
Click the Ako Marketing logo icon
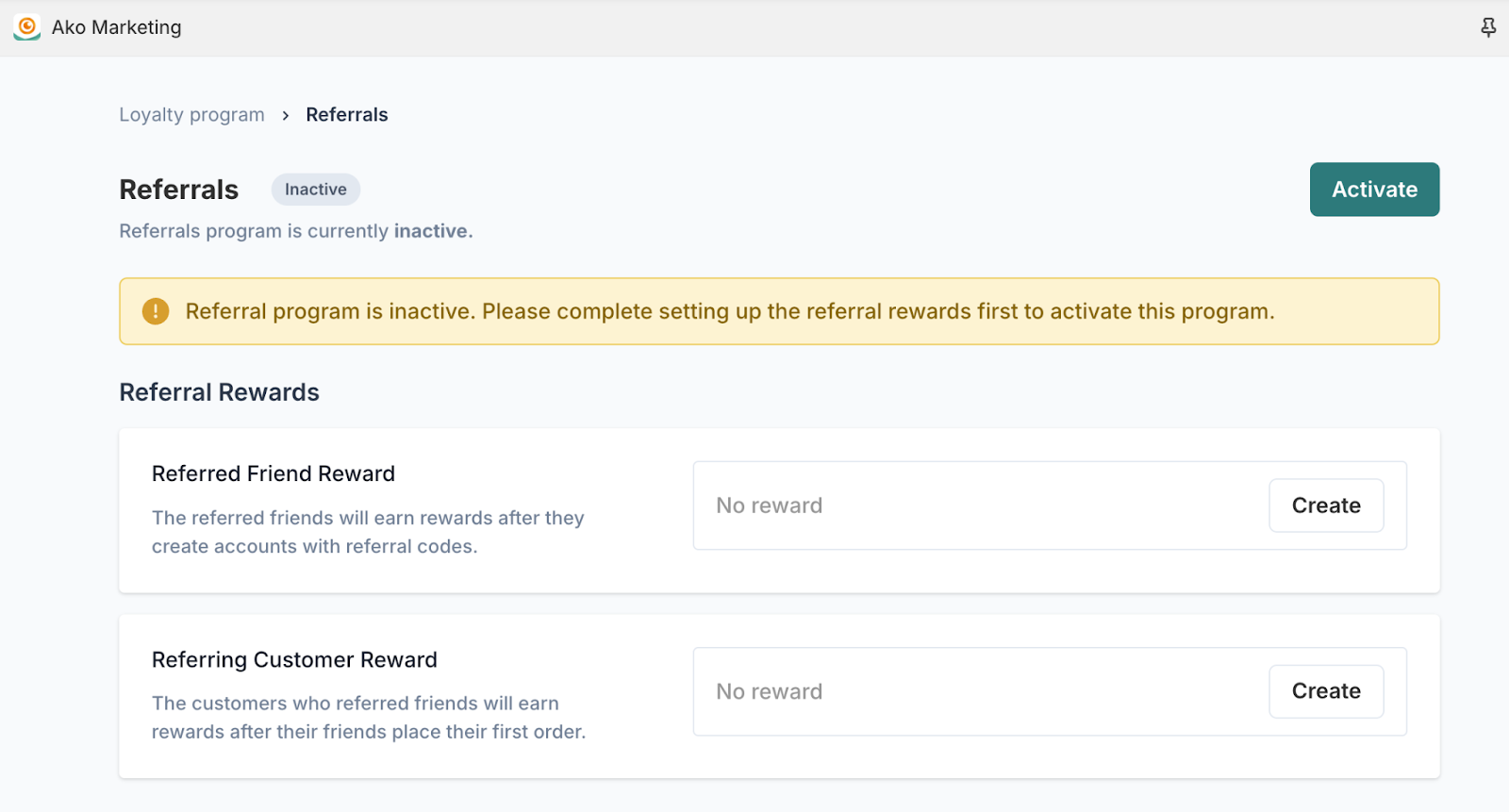point(27,27)
